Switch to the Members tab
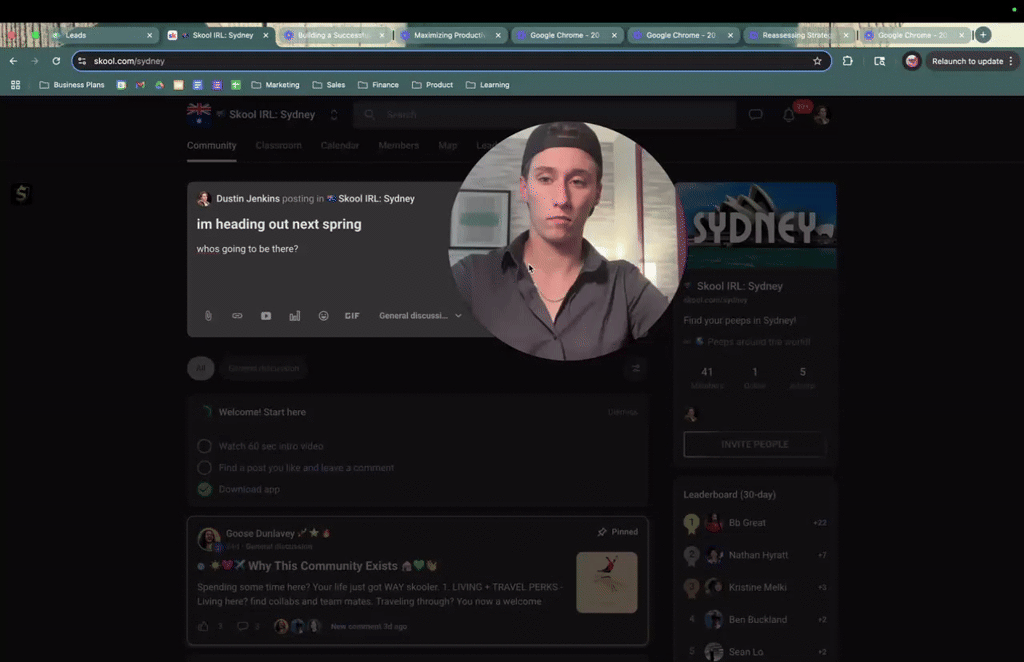The image size is (1024, 662). [398, 146]
